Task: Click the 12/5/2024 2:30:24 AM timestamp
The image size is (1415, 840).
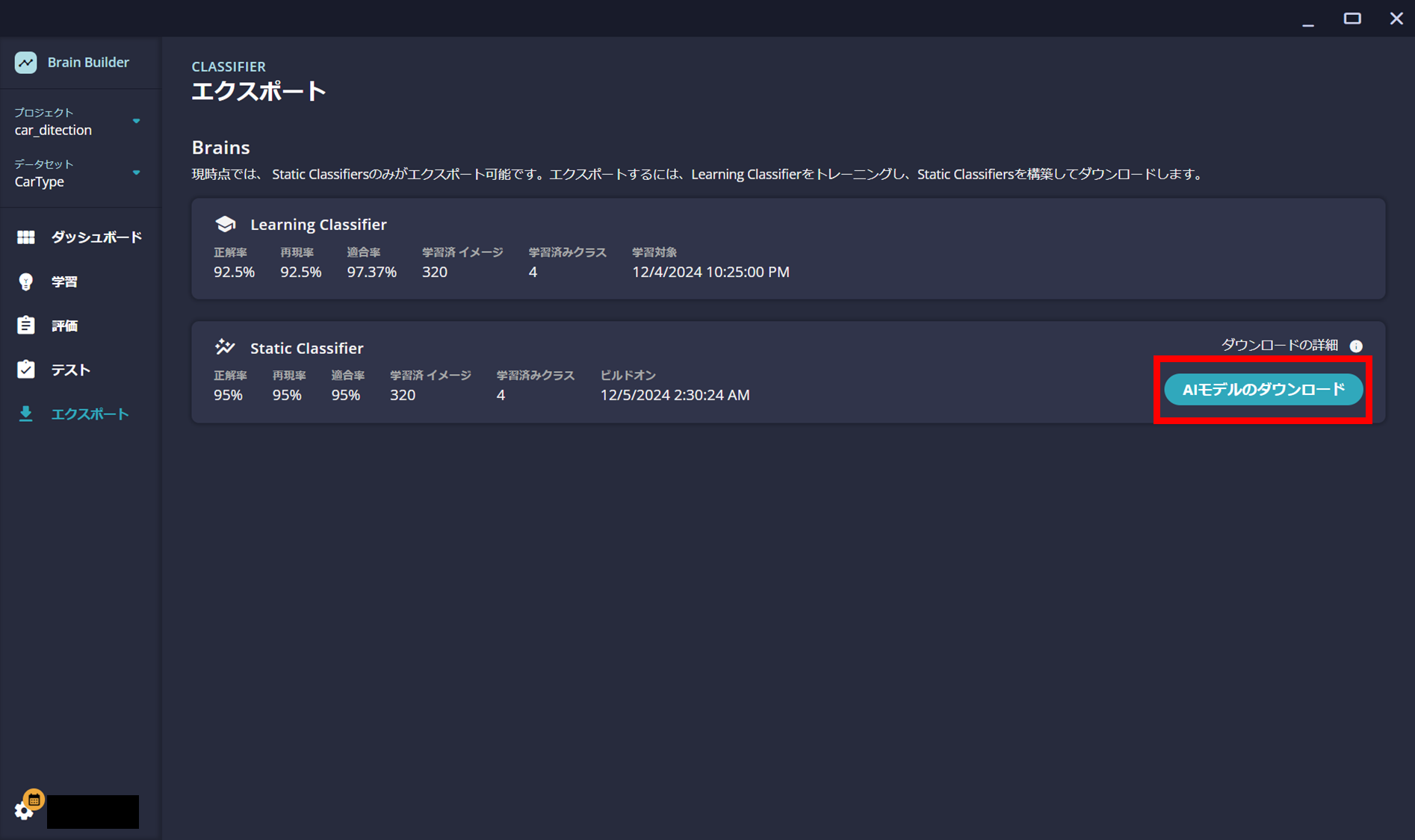Action: (675, 395)
